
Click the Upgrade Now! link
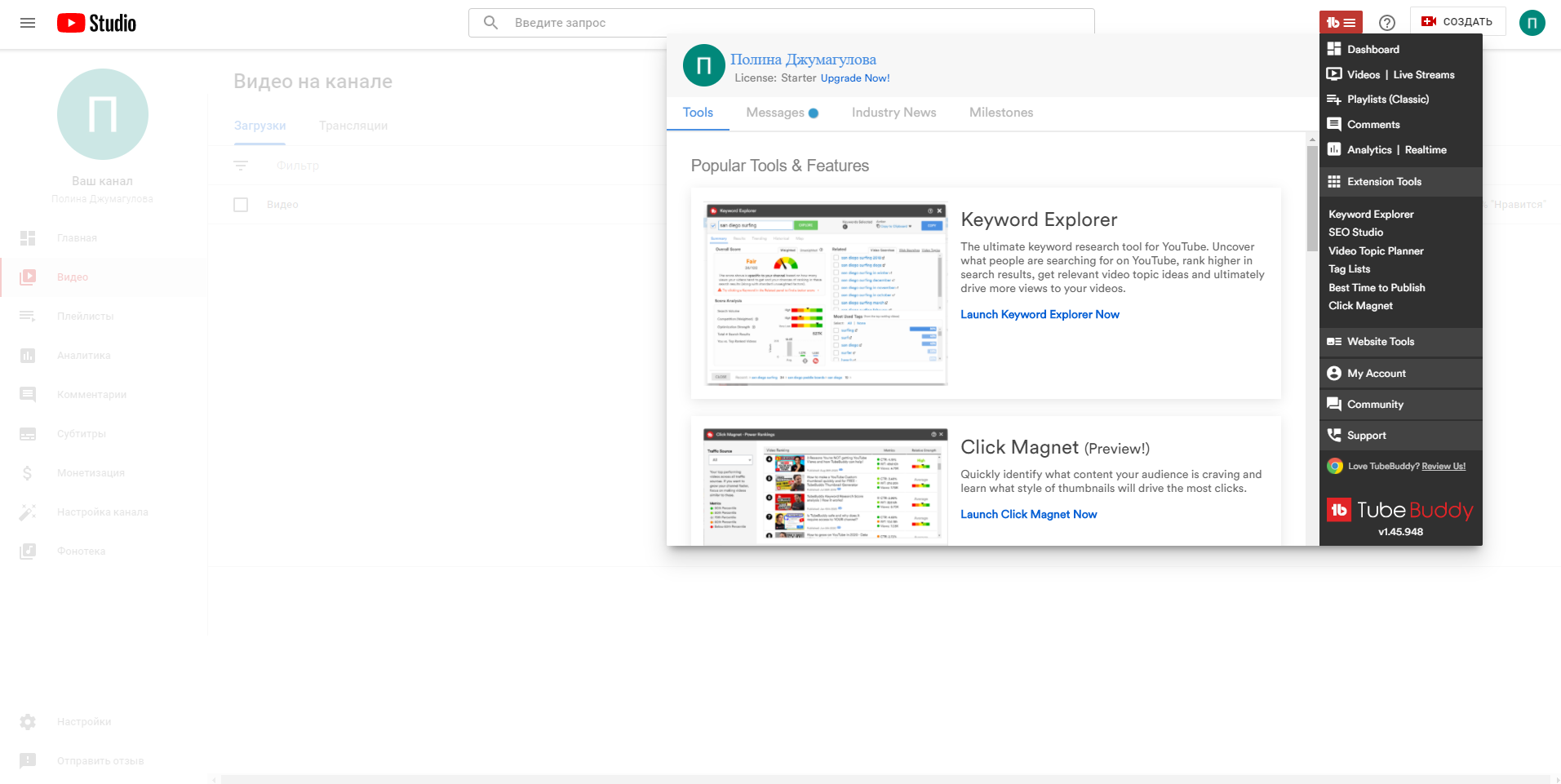pyautogui.click(x=855, y=78)
